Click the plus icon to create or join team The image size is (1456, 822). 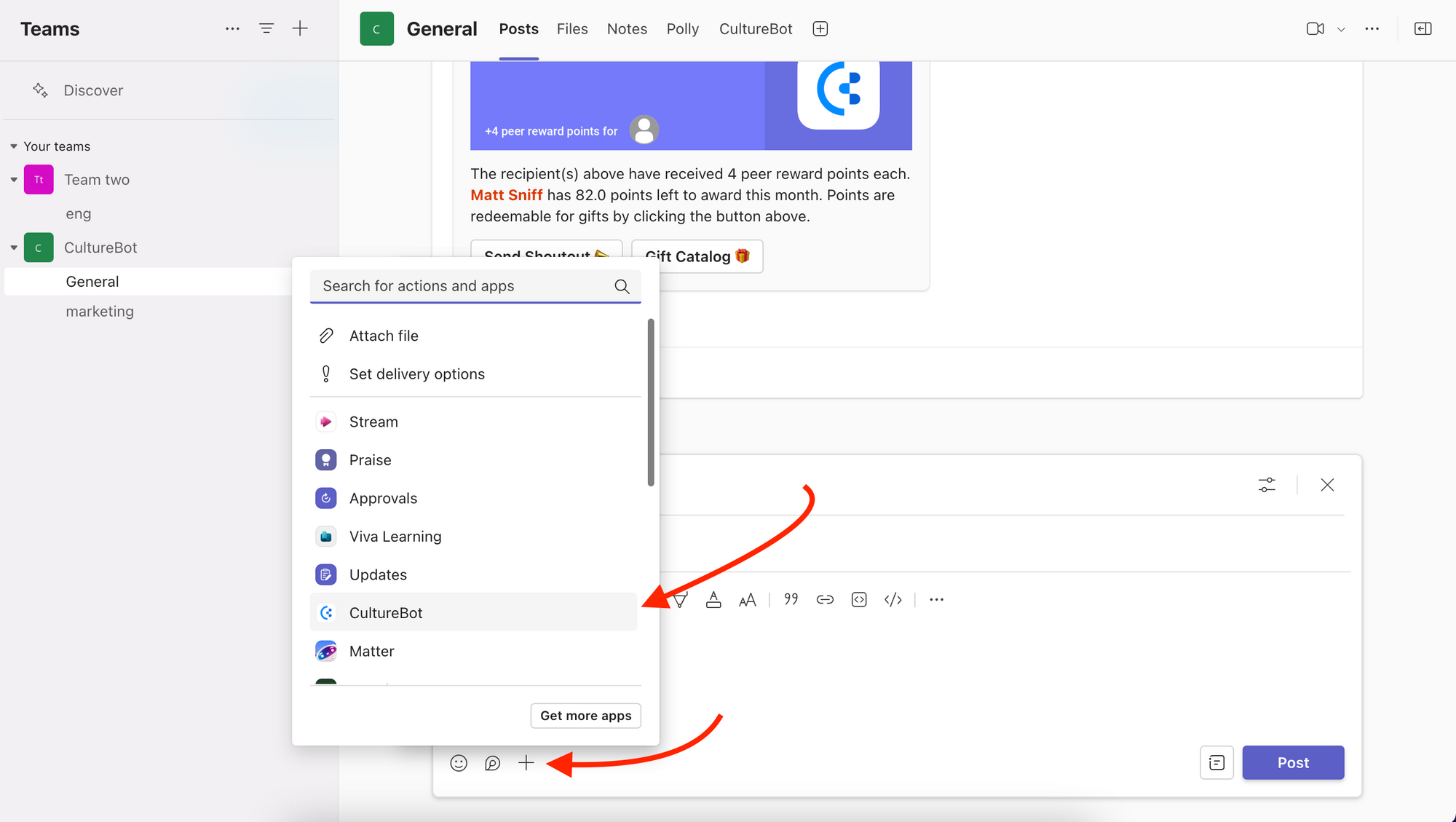[300, 28]
